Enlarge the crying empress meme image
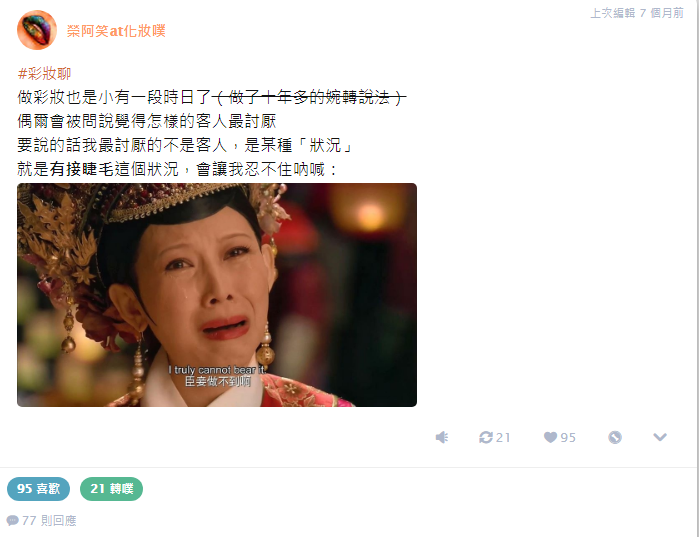Screen dimensions: 699x537 point(217,295)
